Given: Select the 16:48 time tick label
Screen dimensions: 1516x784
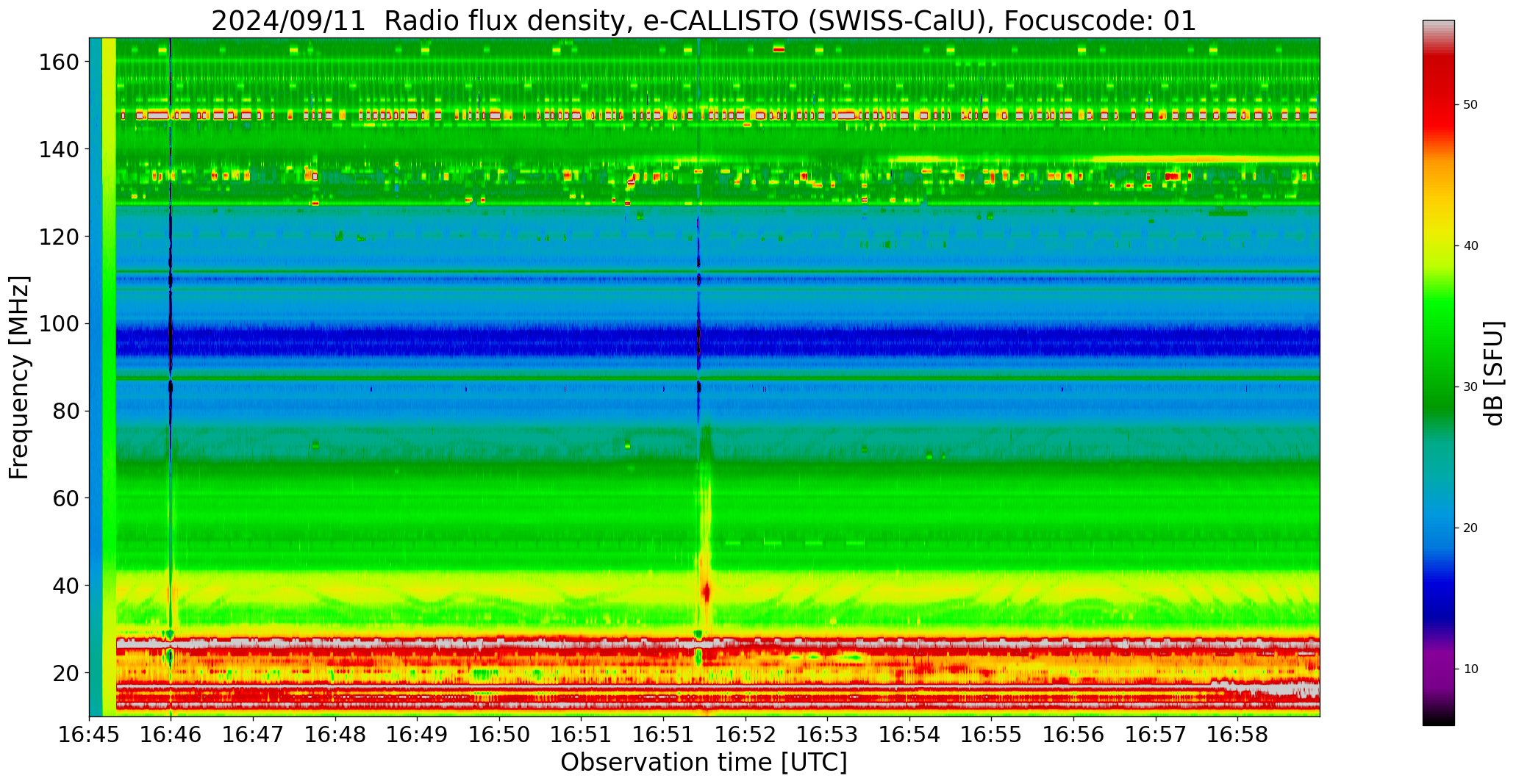Looking at the screenshot, I should [335, 734].
